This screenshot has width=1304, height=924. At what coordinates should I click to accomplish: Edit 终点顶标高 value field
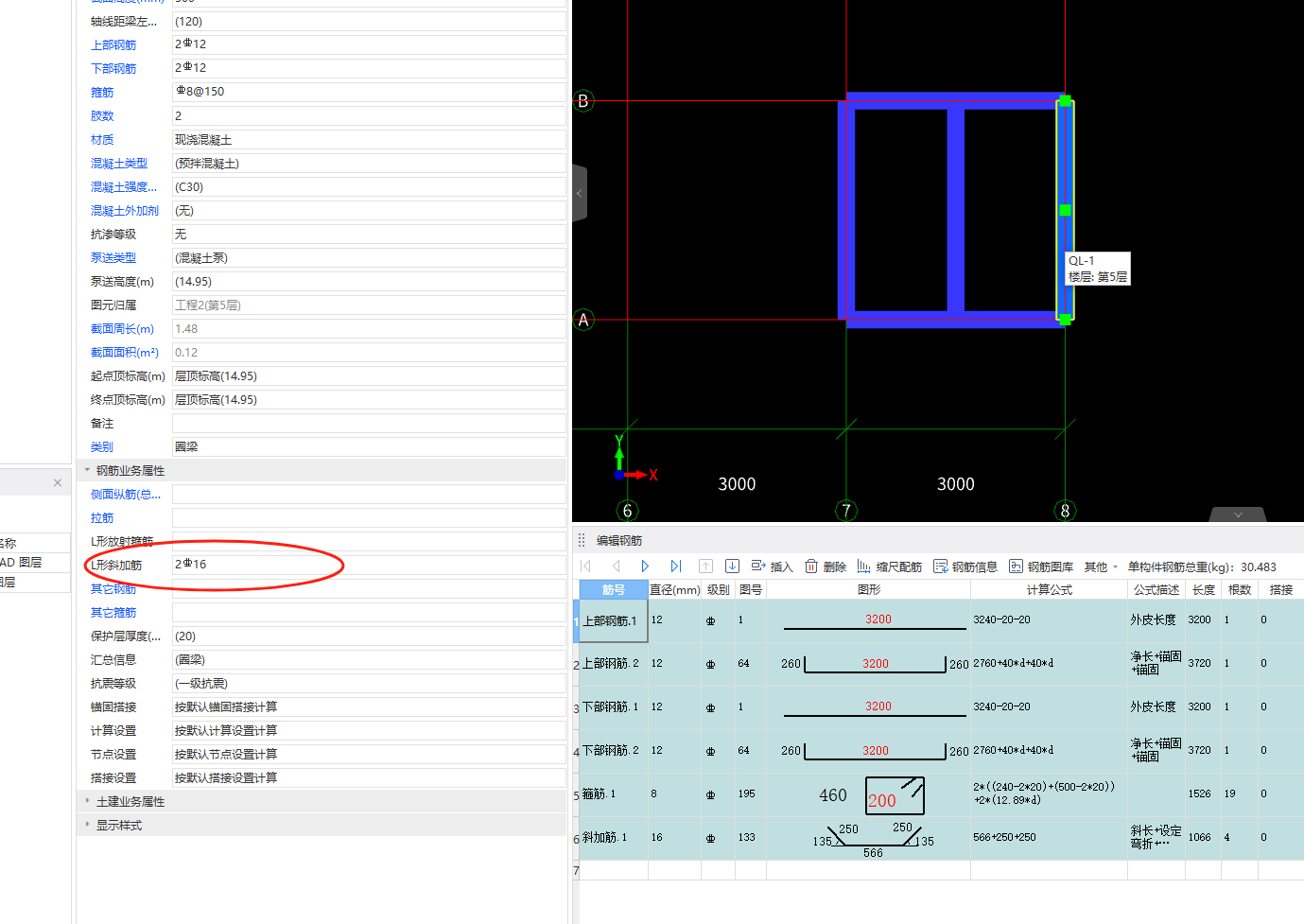pyautogui.click(x=369, y=399)
